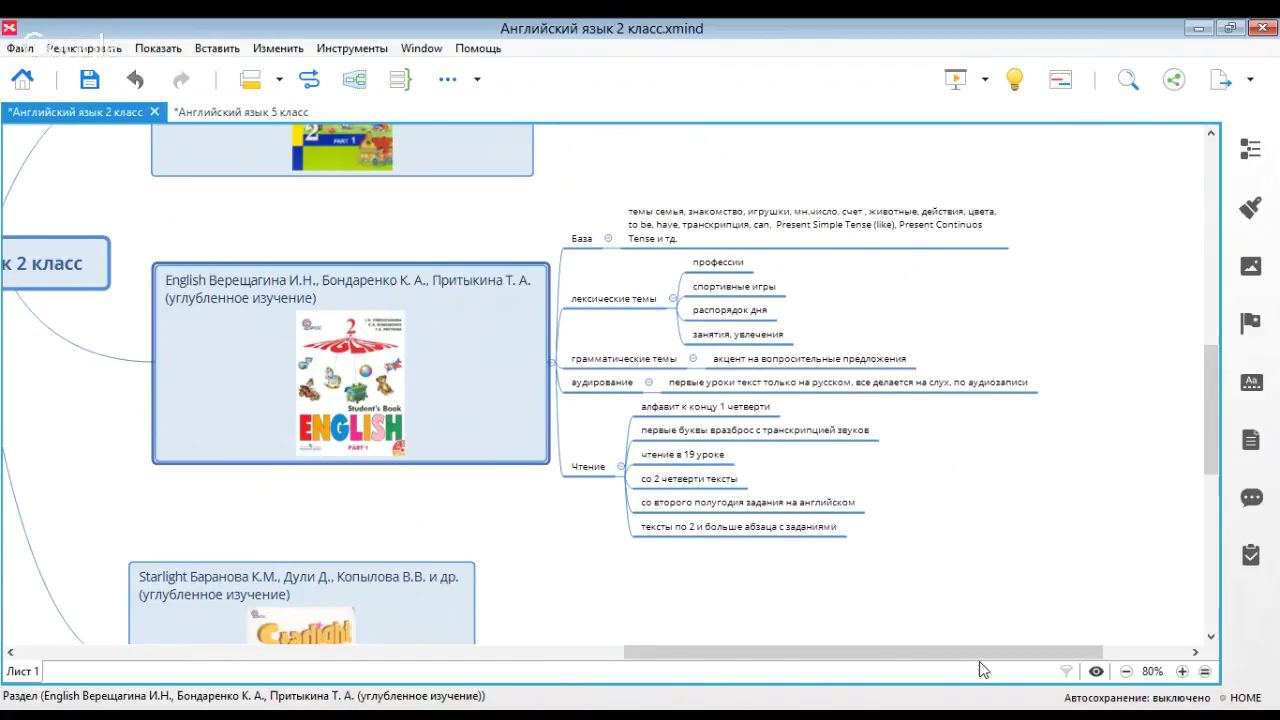Collapse the лексические темы branch

pos(672,298)
